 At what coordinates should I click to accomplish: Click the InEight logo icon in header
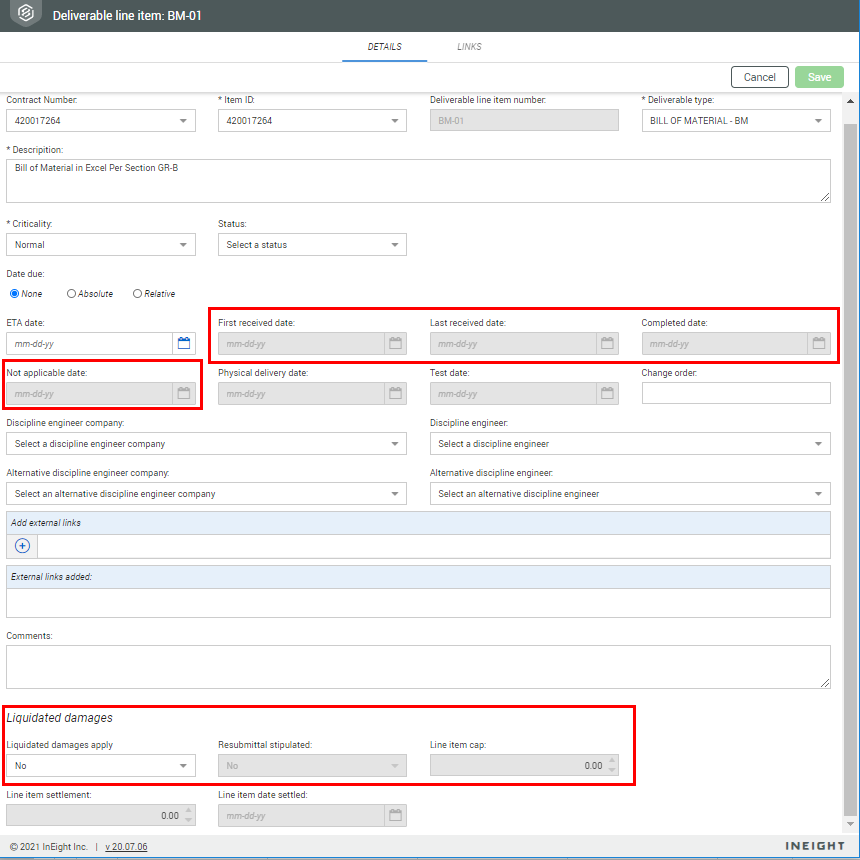point(25,15)
